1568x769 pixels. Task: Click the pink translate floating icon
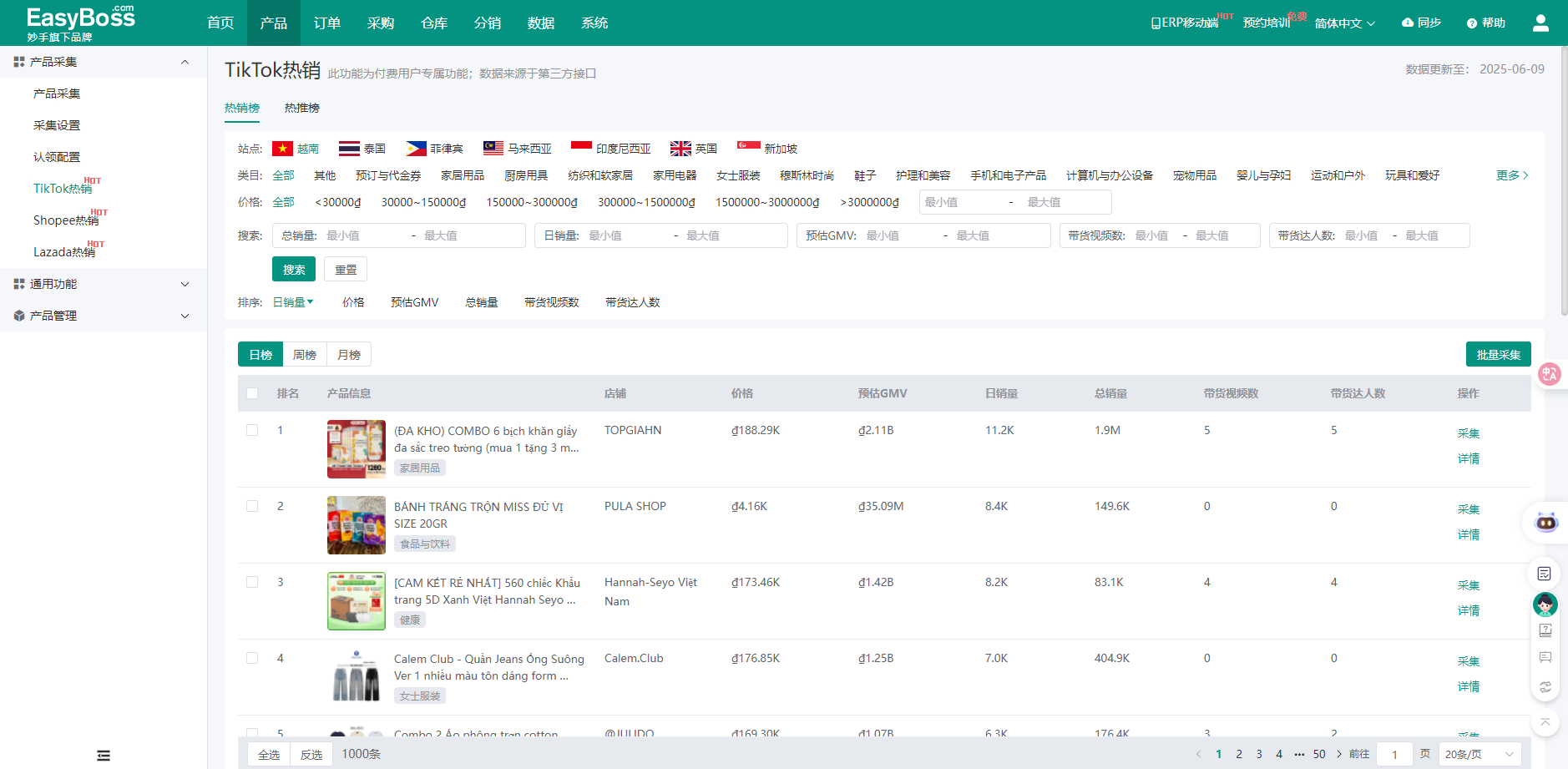1550,373
